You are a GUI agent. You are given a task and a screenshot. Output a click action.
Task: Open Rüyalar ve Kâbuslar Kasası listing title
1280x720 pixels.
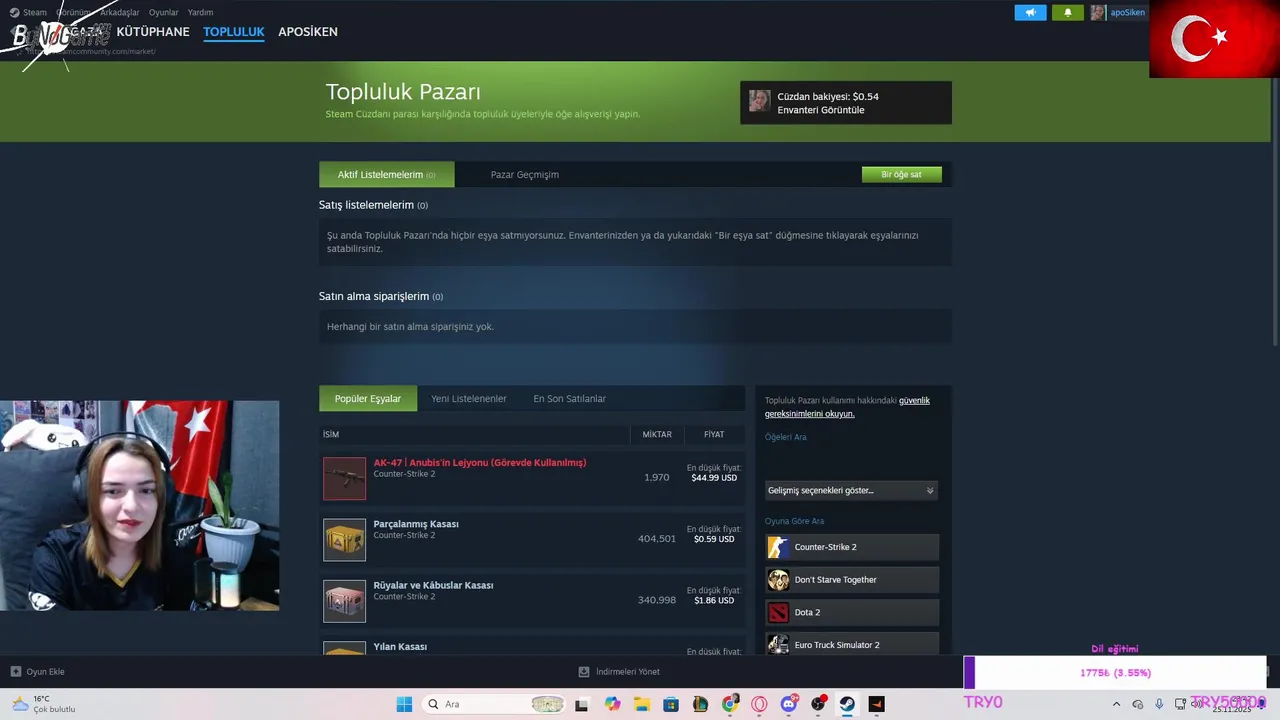[x=433, y=585]
